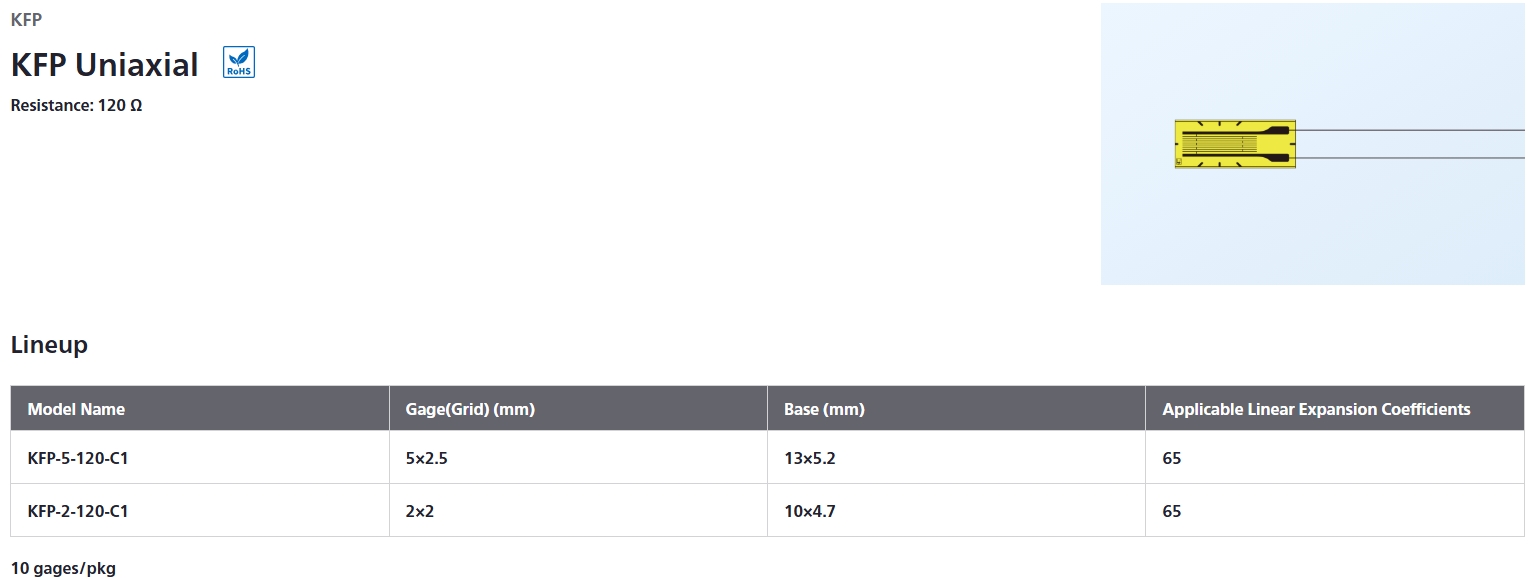The height and width of the screenshot is (579, 1534).
Task: Click the Resistance: 120 Ω text
Action: tap(76, 105)
